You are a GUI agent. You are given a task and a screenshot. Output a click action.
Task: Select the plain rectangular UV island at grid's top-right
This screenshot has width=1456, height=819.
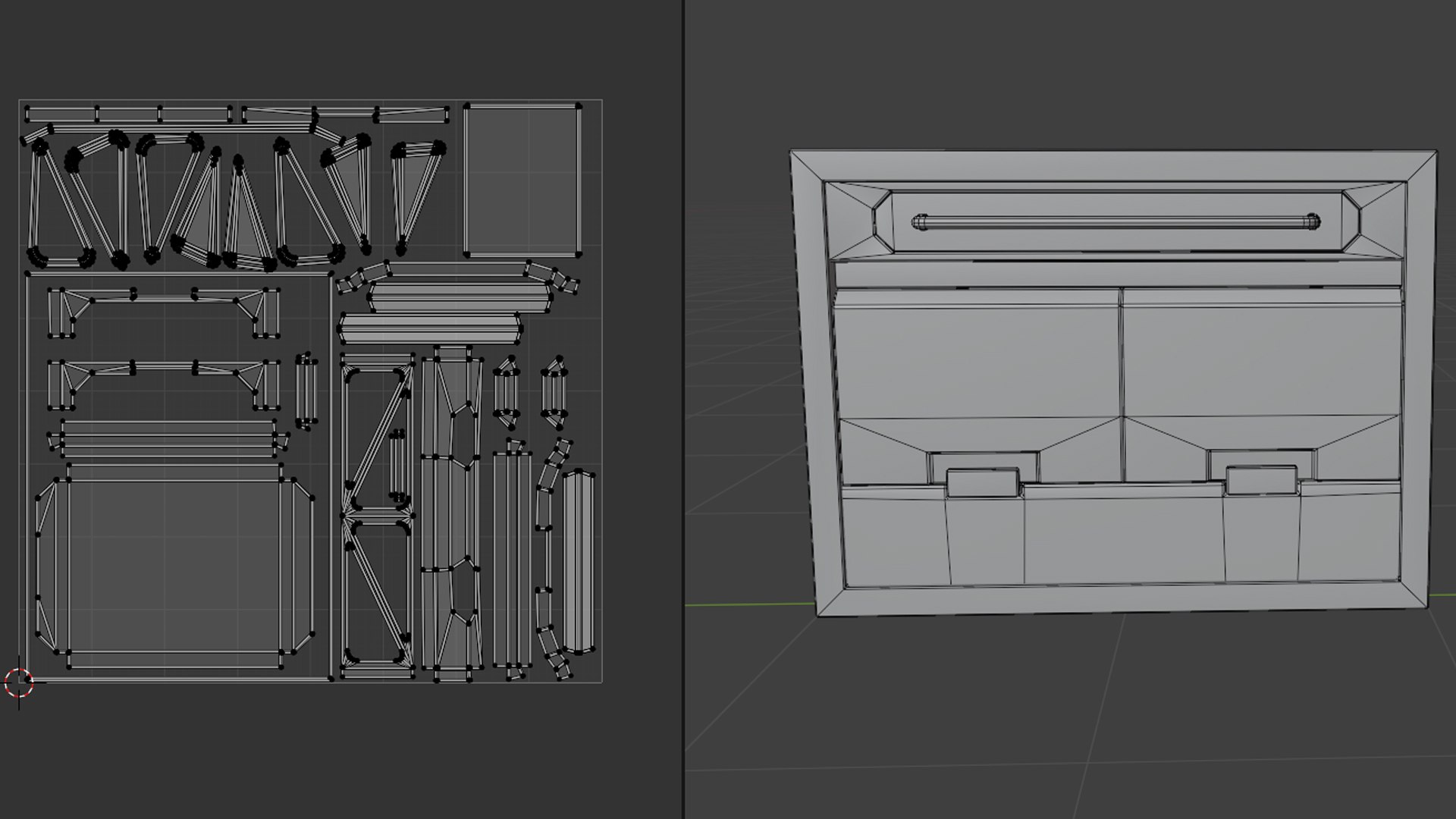(522, 180)
